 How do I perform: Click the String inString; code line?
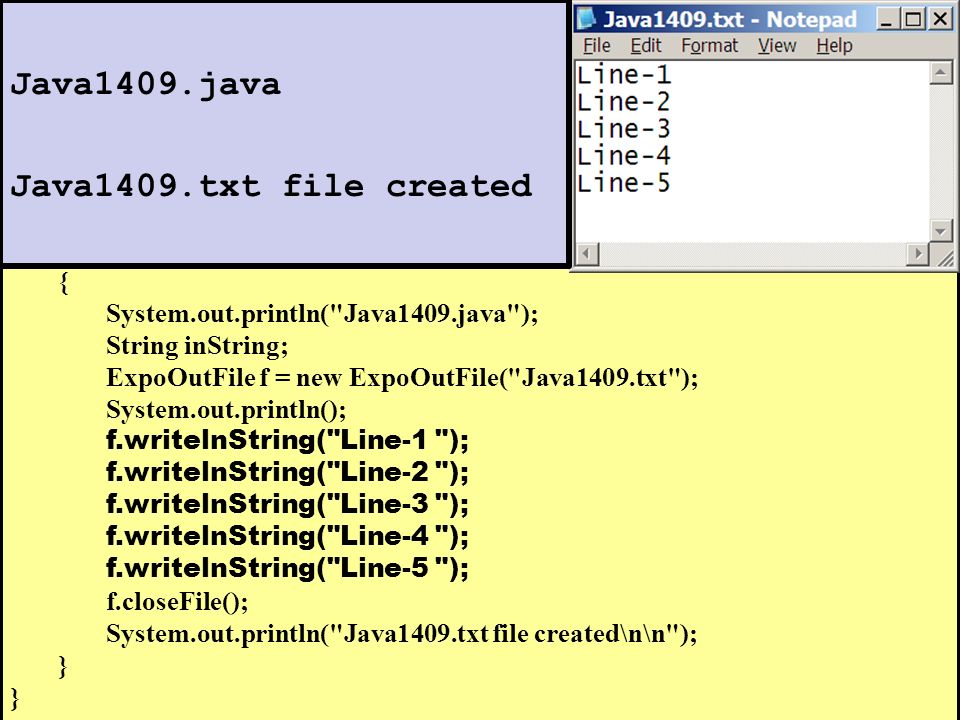(x=197, y=345)
